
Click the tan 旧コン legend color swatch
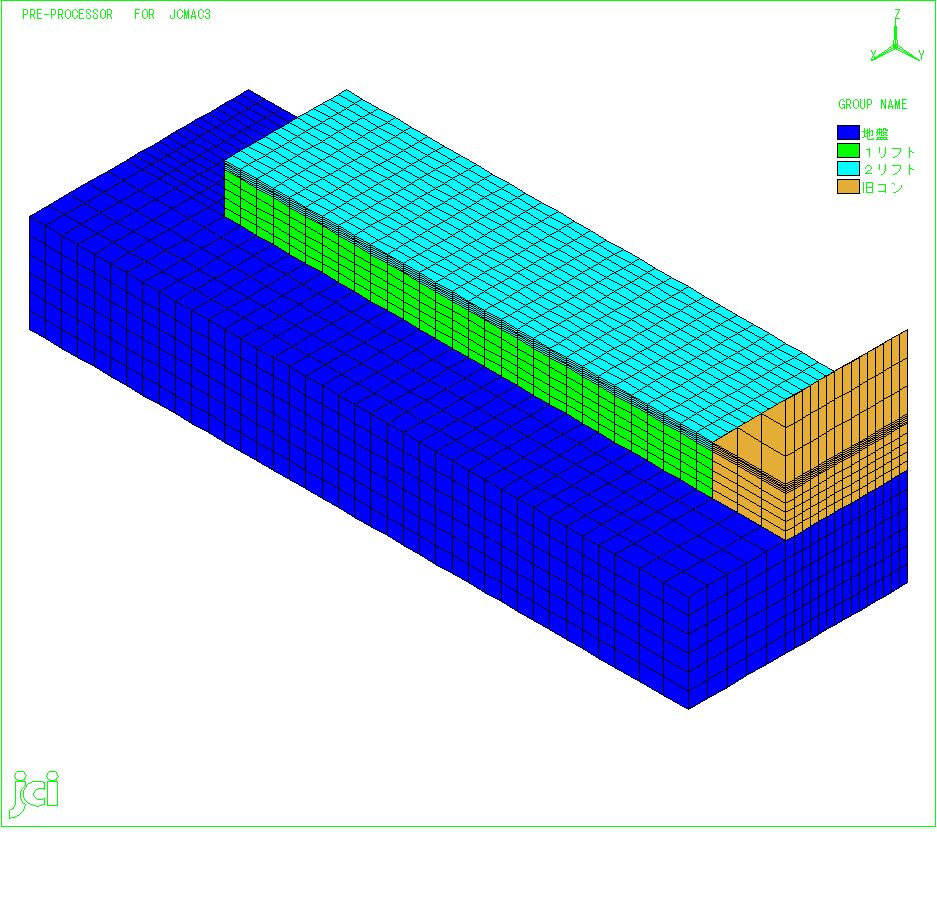pyautogui.click(x=848, y=186)
